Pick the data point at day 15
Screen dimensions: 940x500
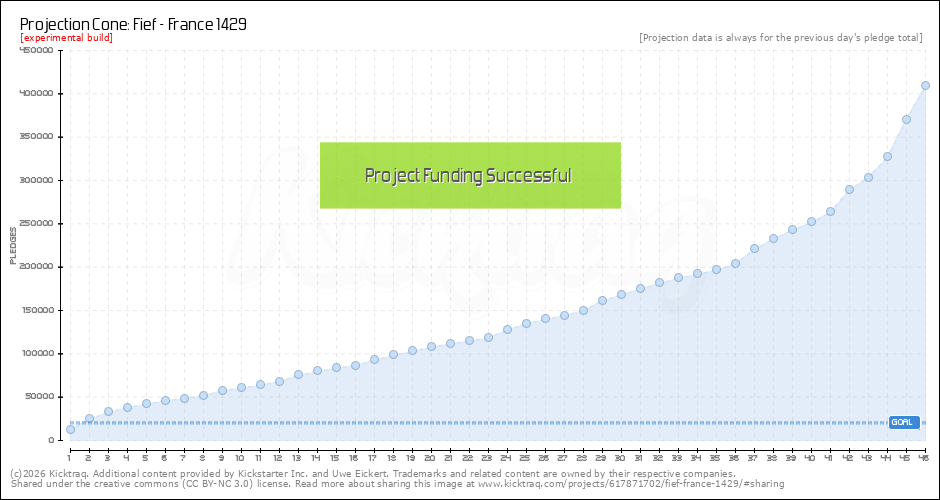[336, 367]
